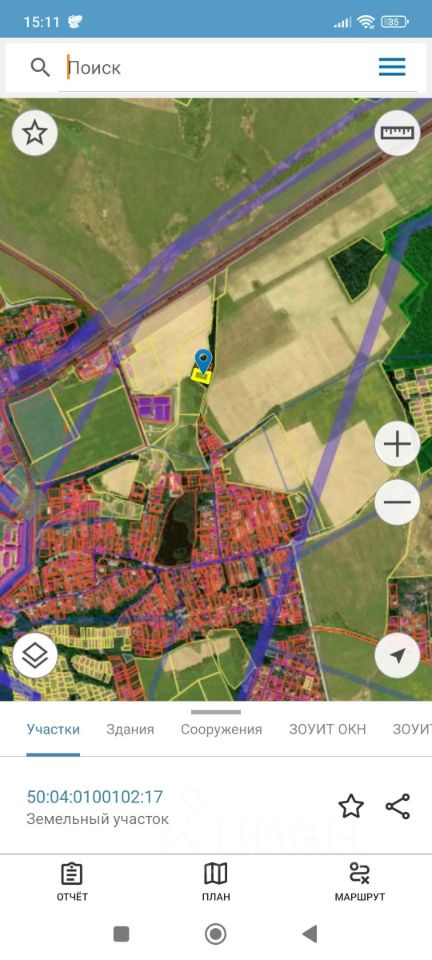
Task: Select the blue map pin marker
Action: [x=203, y=361]
